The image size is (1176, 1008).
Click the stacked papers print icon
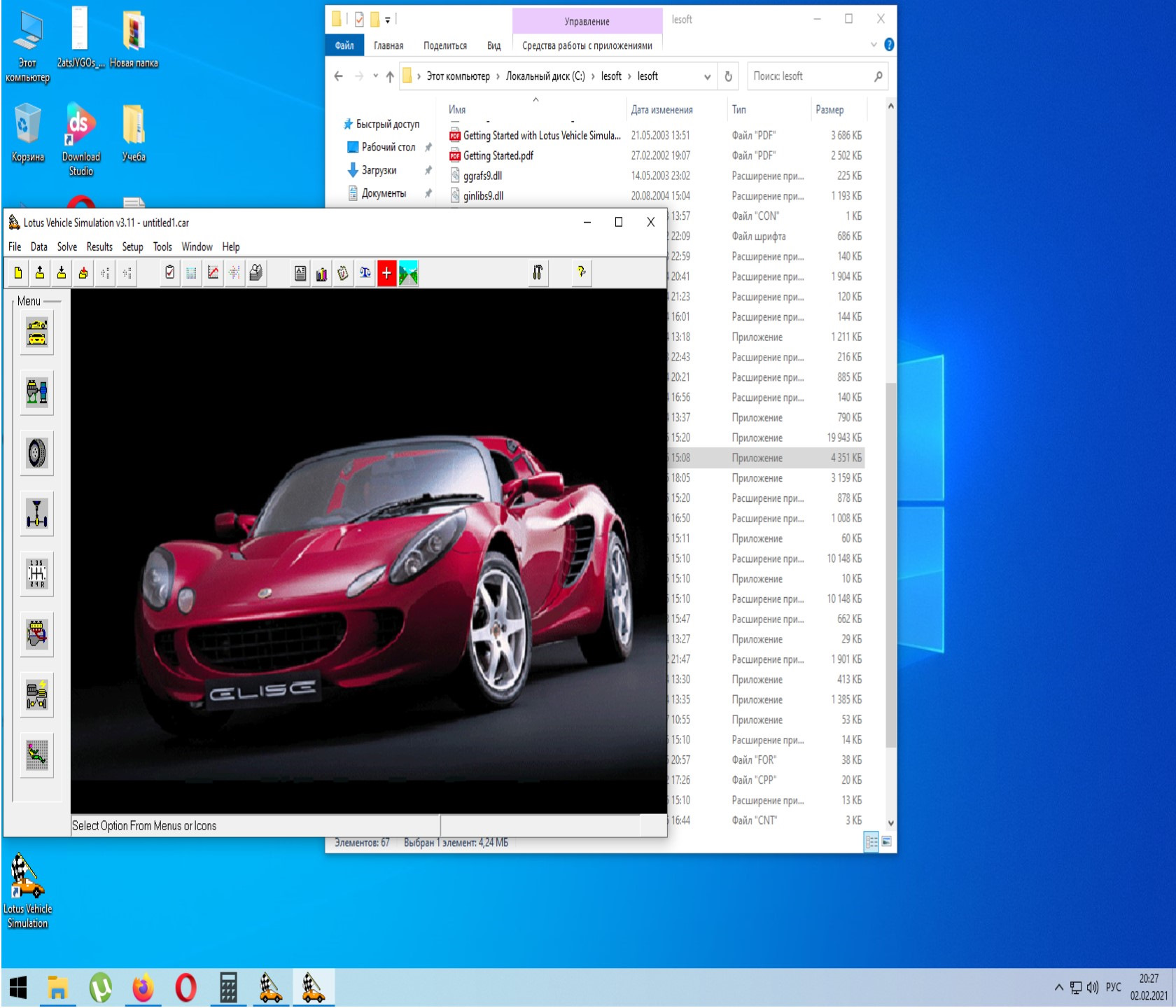[256, 273]
